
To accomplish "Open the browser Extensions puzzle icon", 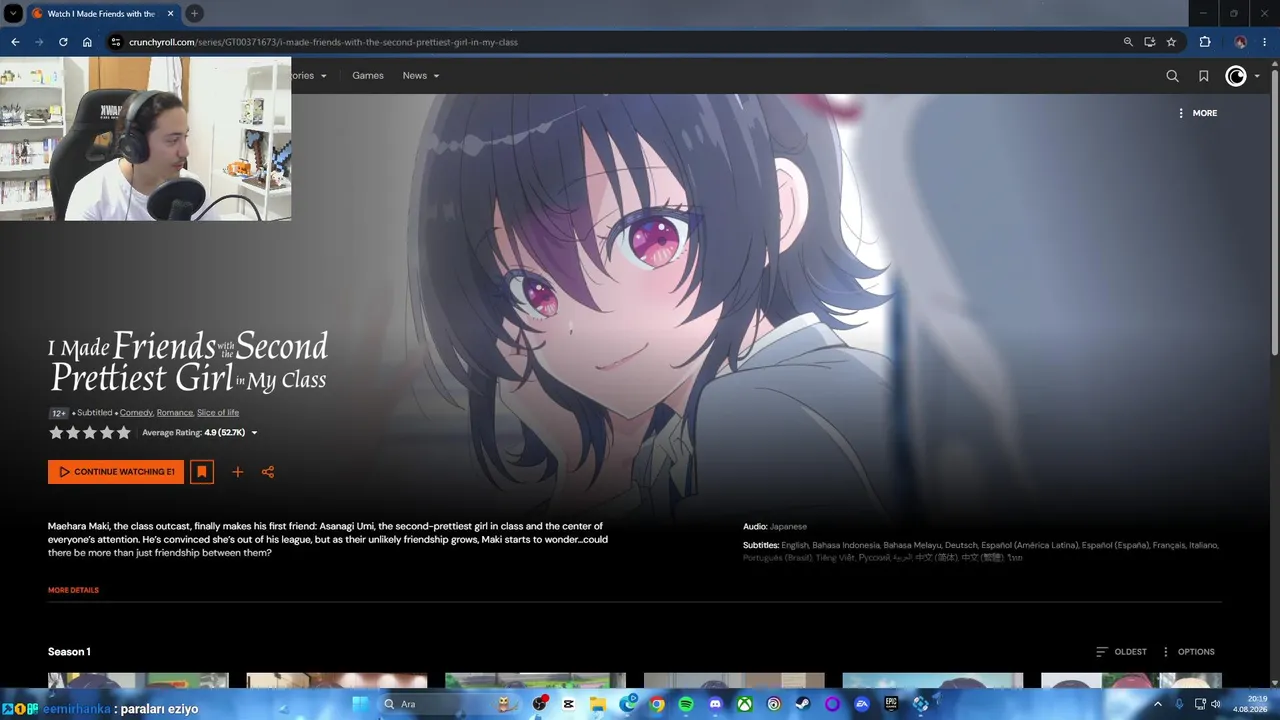I will point(1205,42).
